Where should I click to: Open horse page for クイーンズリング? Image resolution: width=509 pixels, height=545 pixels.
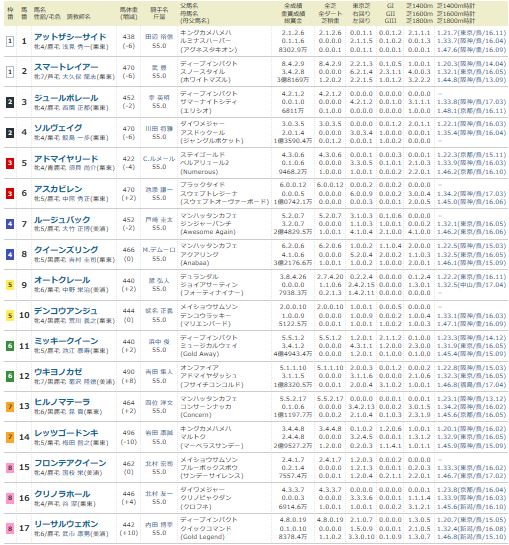[x=66, y=250]
